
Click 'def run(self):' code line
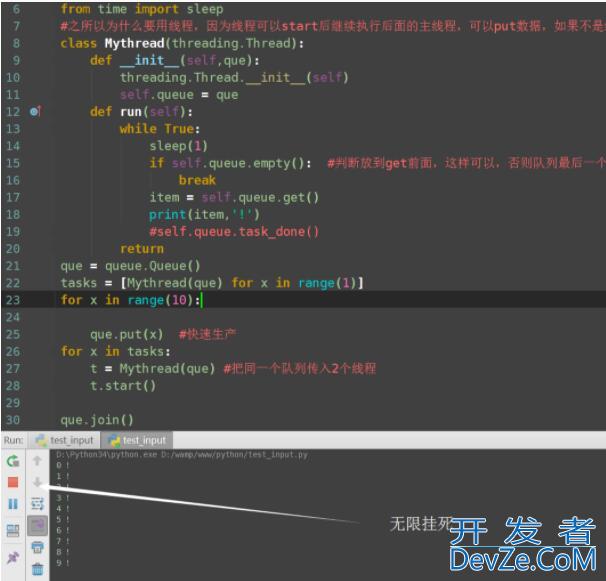click(x=141, y=112)
